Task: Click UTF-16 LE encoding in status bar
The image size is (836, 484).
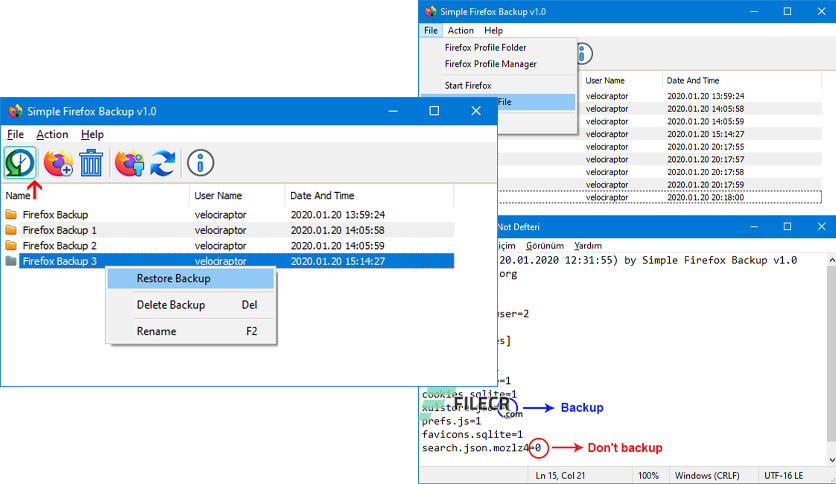Action: (783, 475)
